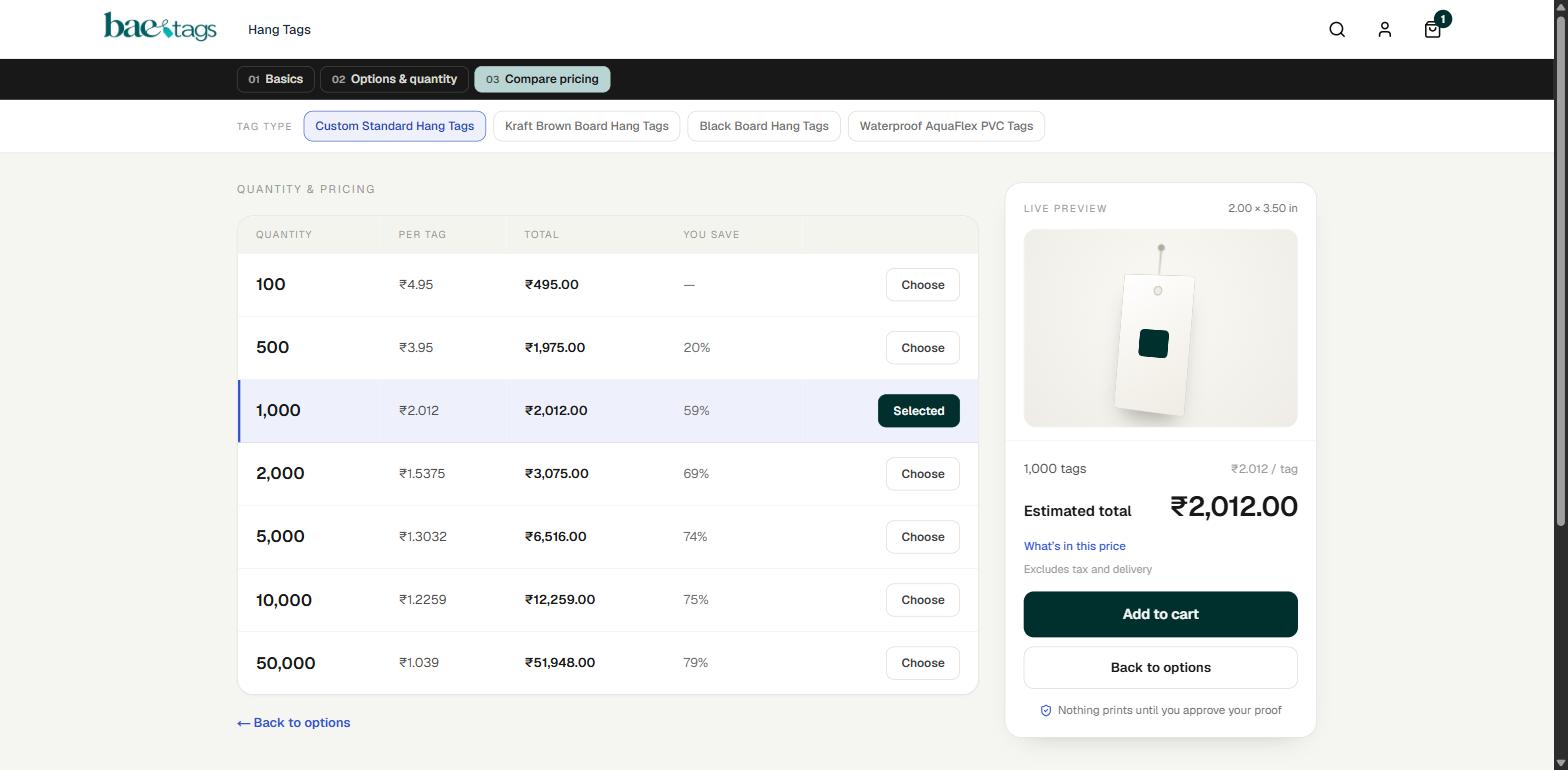Click the Selected button for 1,000
This screenshot has width=1568, height=770.
918,411
